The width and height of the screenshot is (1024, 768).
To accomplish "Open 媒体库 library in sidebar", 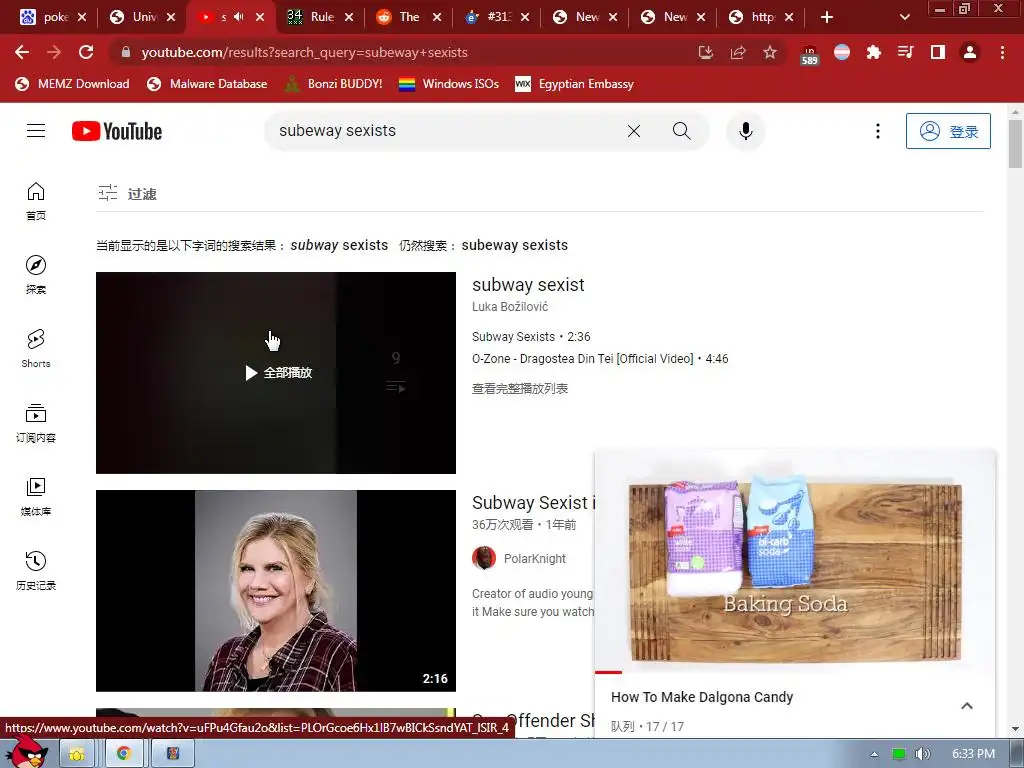I will tap(36, 497).
